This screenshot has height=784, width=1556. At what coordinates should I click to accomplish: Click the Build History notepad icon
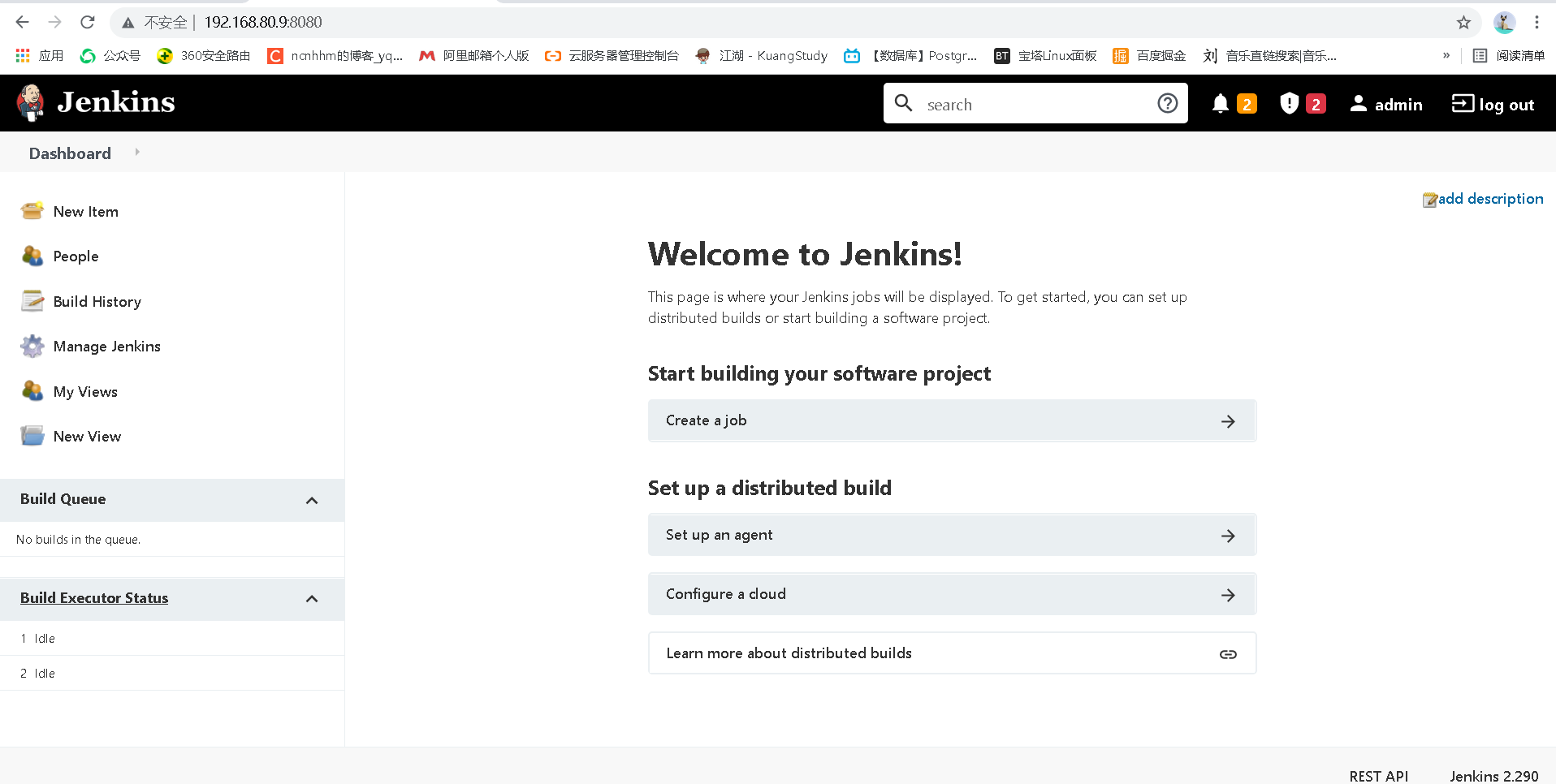point(32,301)
